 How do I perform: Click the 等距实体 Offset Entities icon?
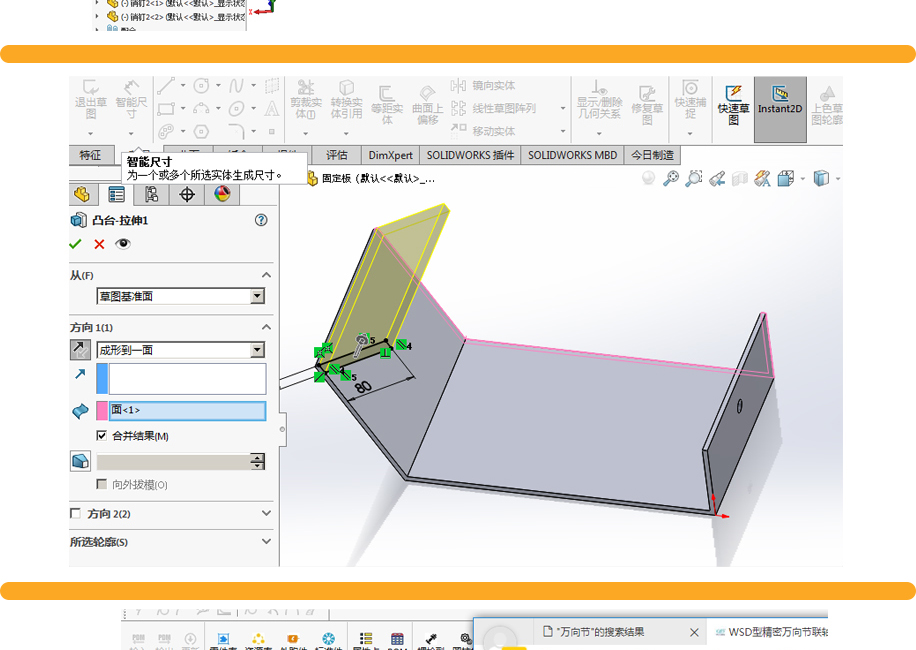pyautogui.click(x=386, y=93)
